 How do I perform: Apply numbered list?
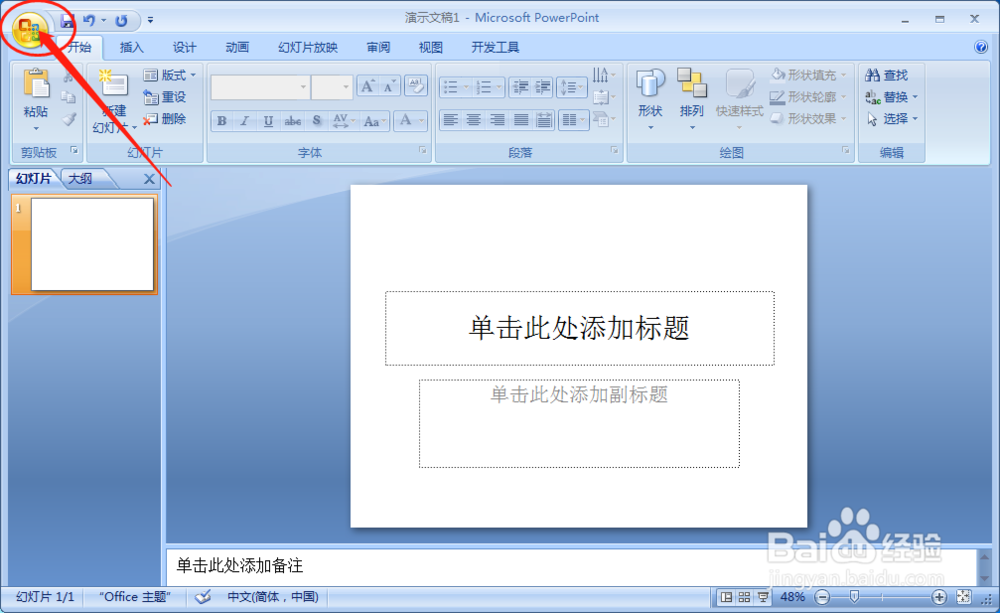click(489, 87)
